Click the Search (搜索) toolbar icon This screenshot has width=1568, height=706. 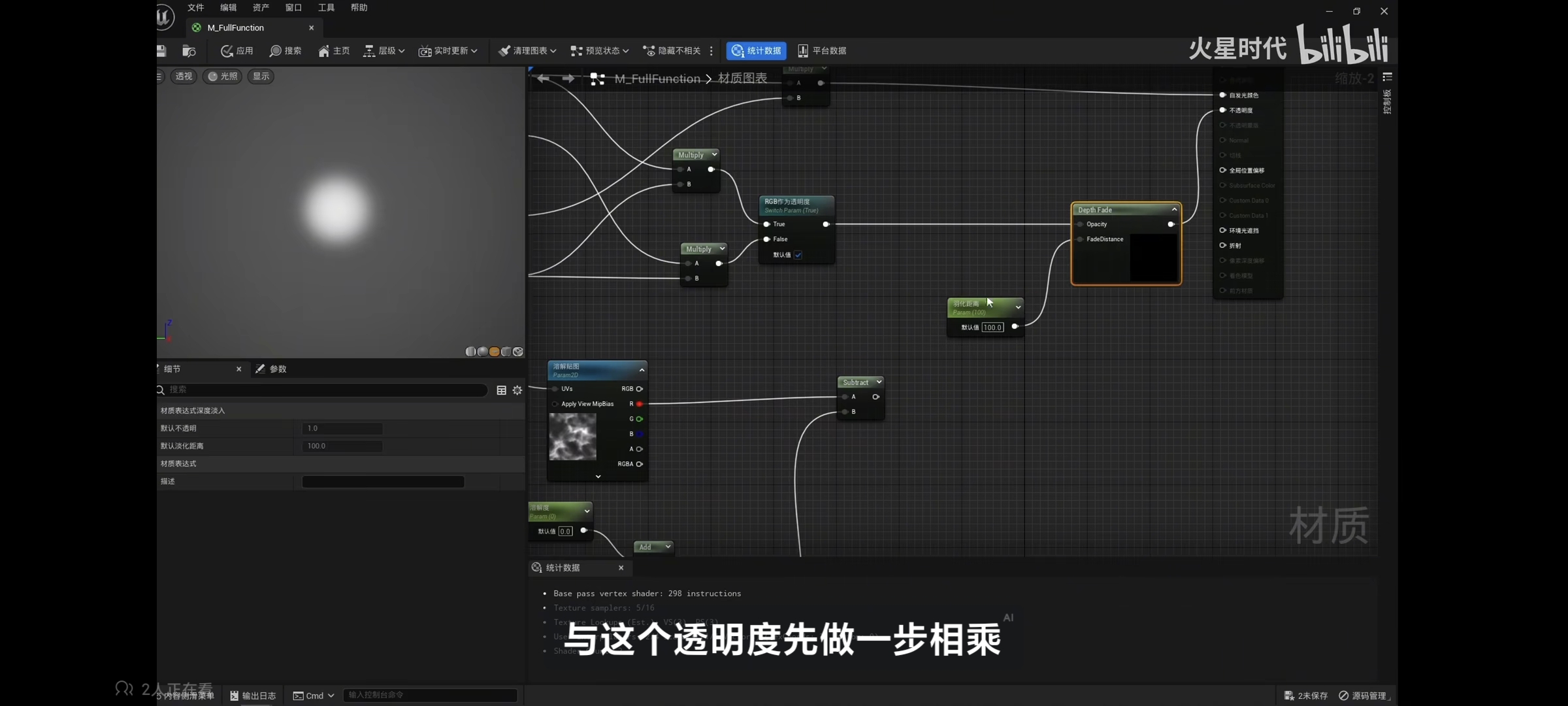286,51
